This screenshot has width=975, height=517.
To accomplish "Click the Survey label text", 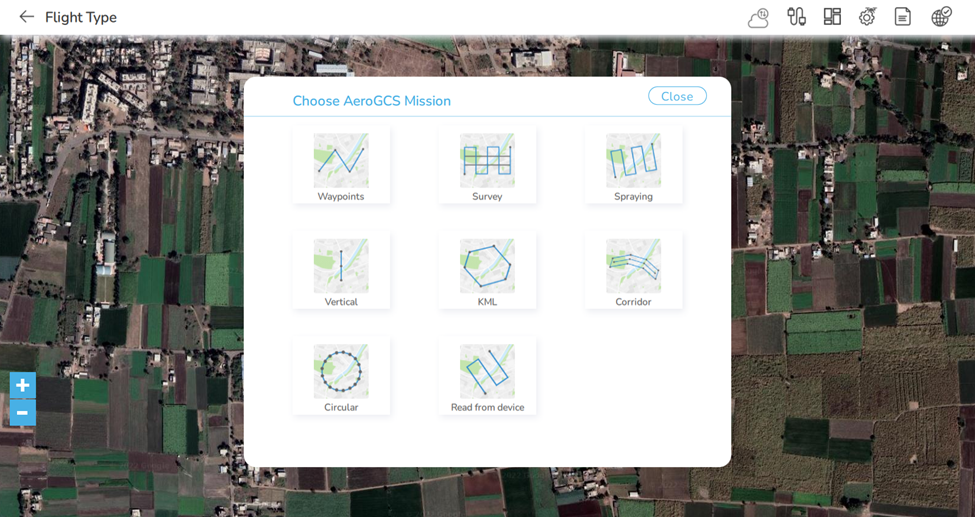I will 487,196.
